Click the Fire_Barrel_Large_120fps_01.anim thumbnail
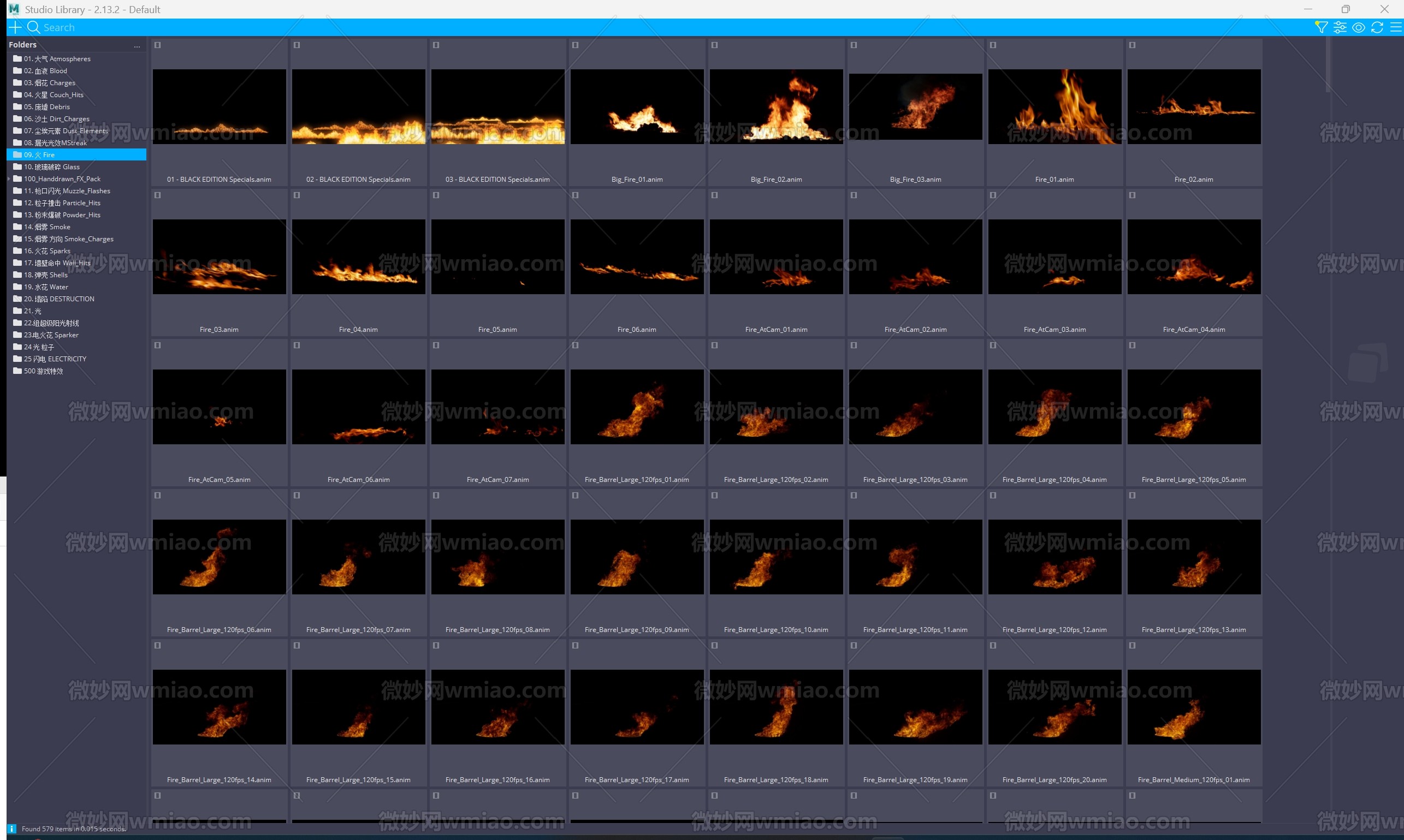This screenshot has width=1404, height=840. point(637,407)
